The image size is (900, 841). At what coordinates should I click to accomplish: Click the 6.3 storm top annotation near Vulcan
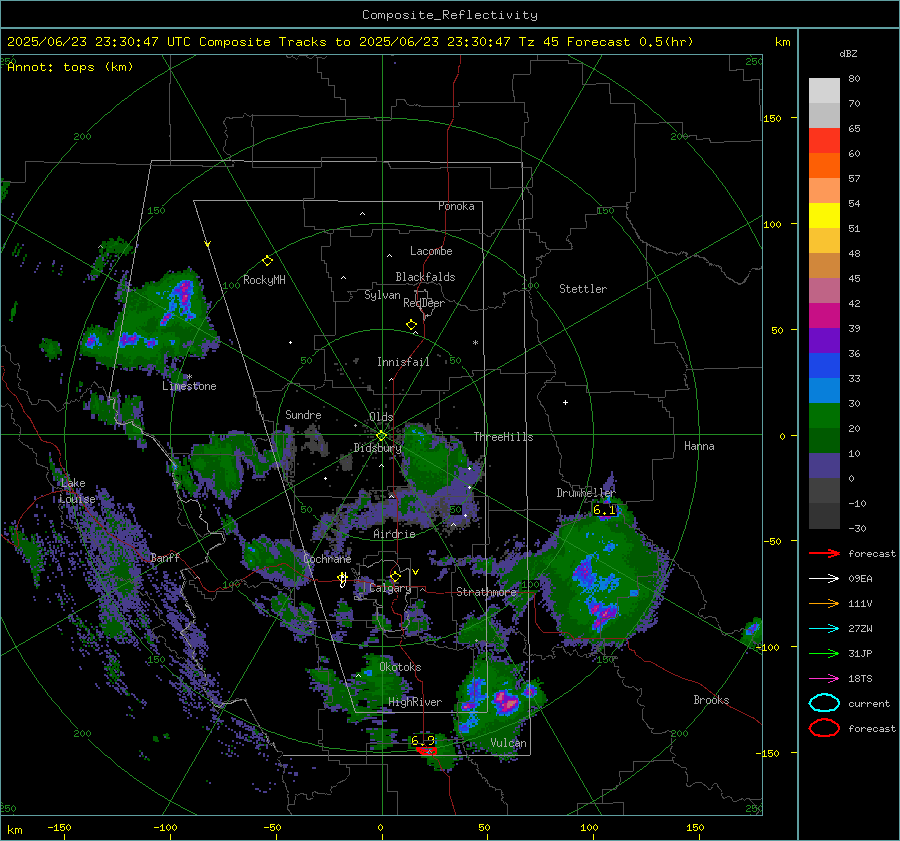(422, 741)
